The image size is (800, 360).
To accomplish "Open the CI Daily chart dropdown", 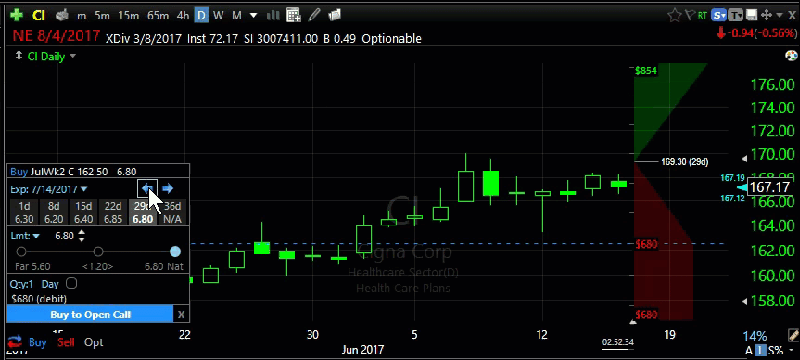I will pyautogui.click(x=72, y=56).
